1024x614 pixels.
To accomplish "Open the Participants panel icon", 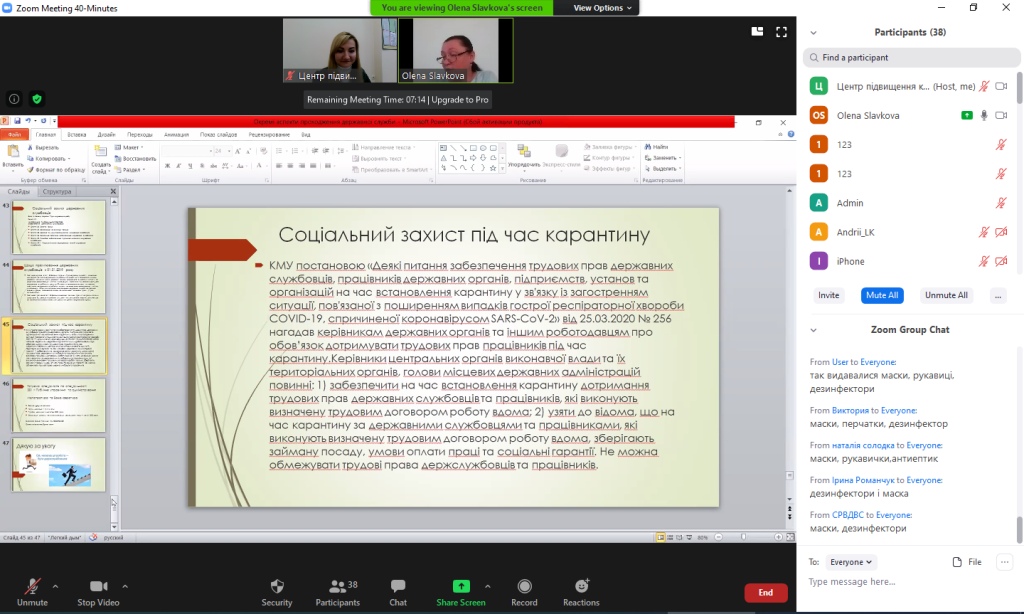I will (x=338, y=587).
